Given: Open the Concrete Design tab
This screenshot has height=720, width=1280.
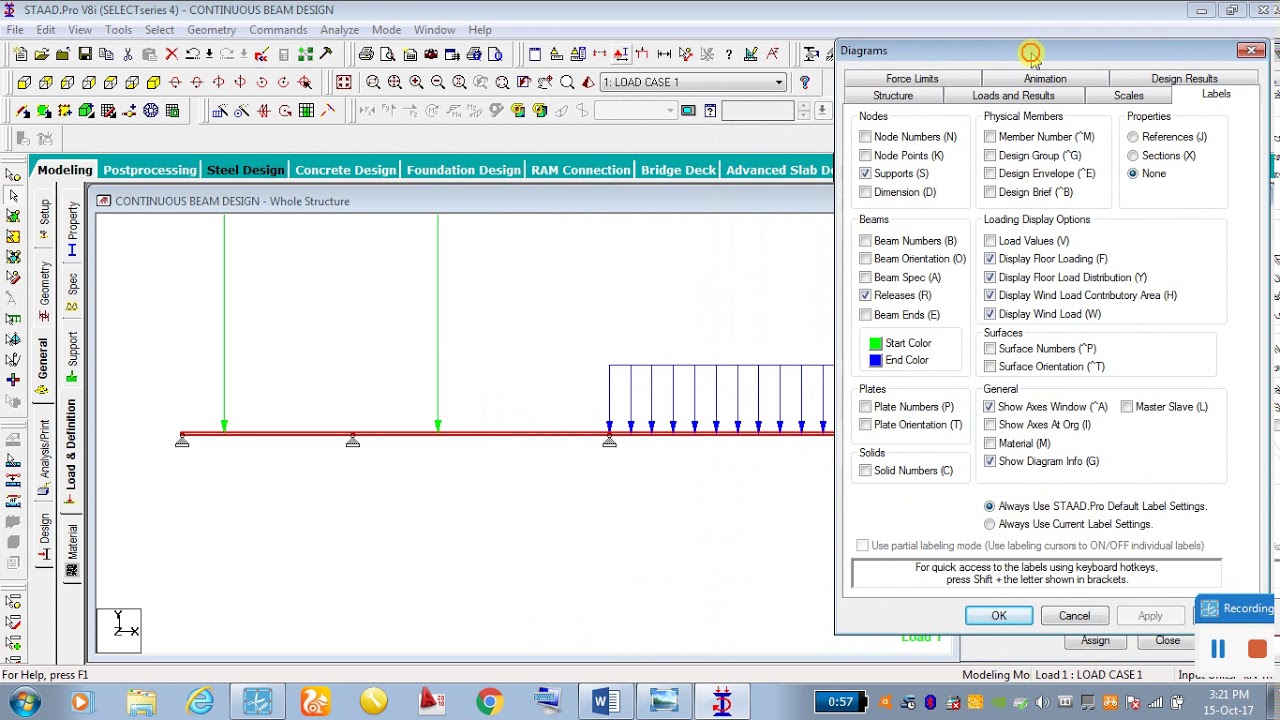Looking at the screenshot, I should click(x=346, y=170).
